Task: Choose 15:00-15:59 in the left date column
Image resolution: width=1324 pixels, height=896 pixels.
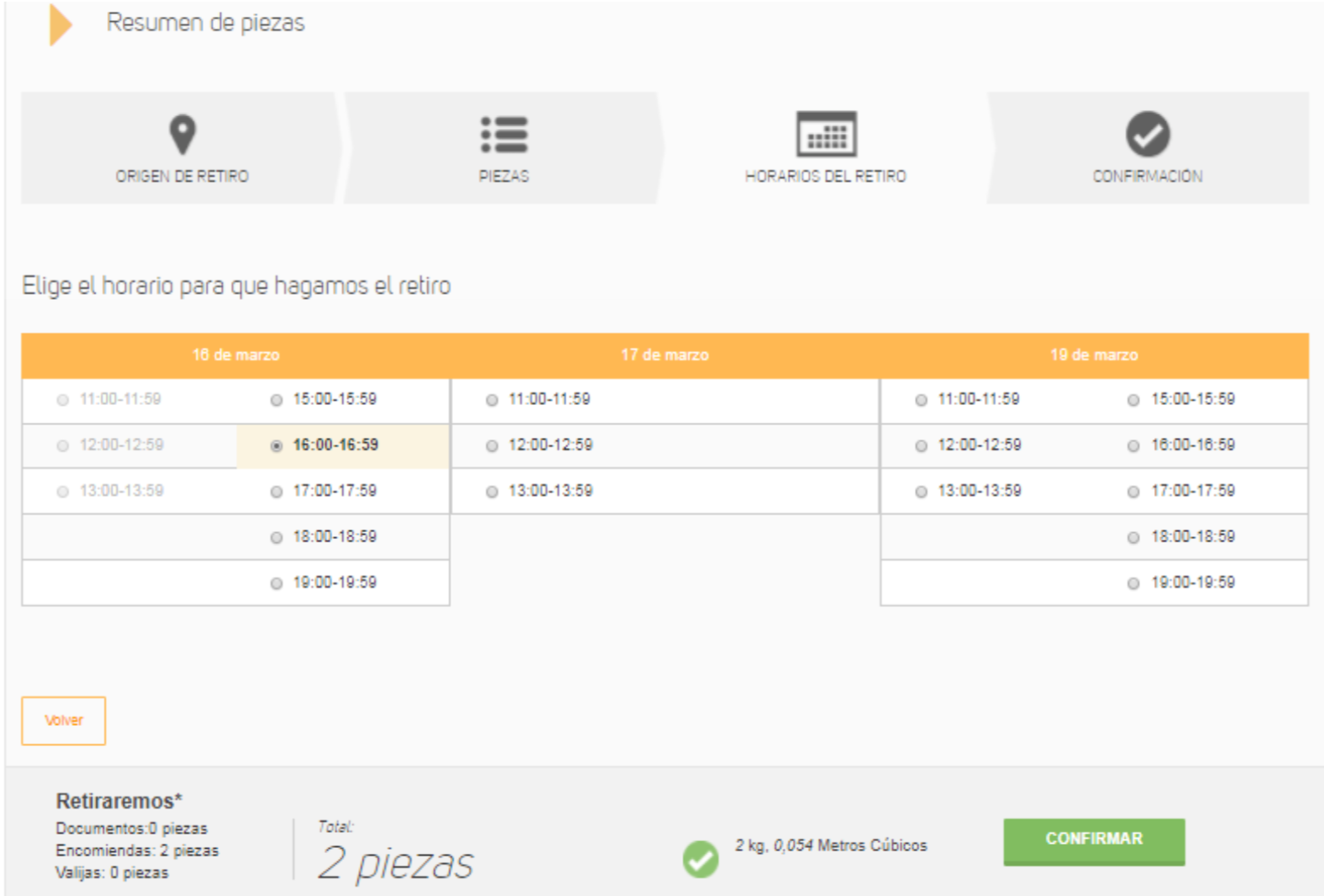Action: coord(276,400)
